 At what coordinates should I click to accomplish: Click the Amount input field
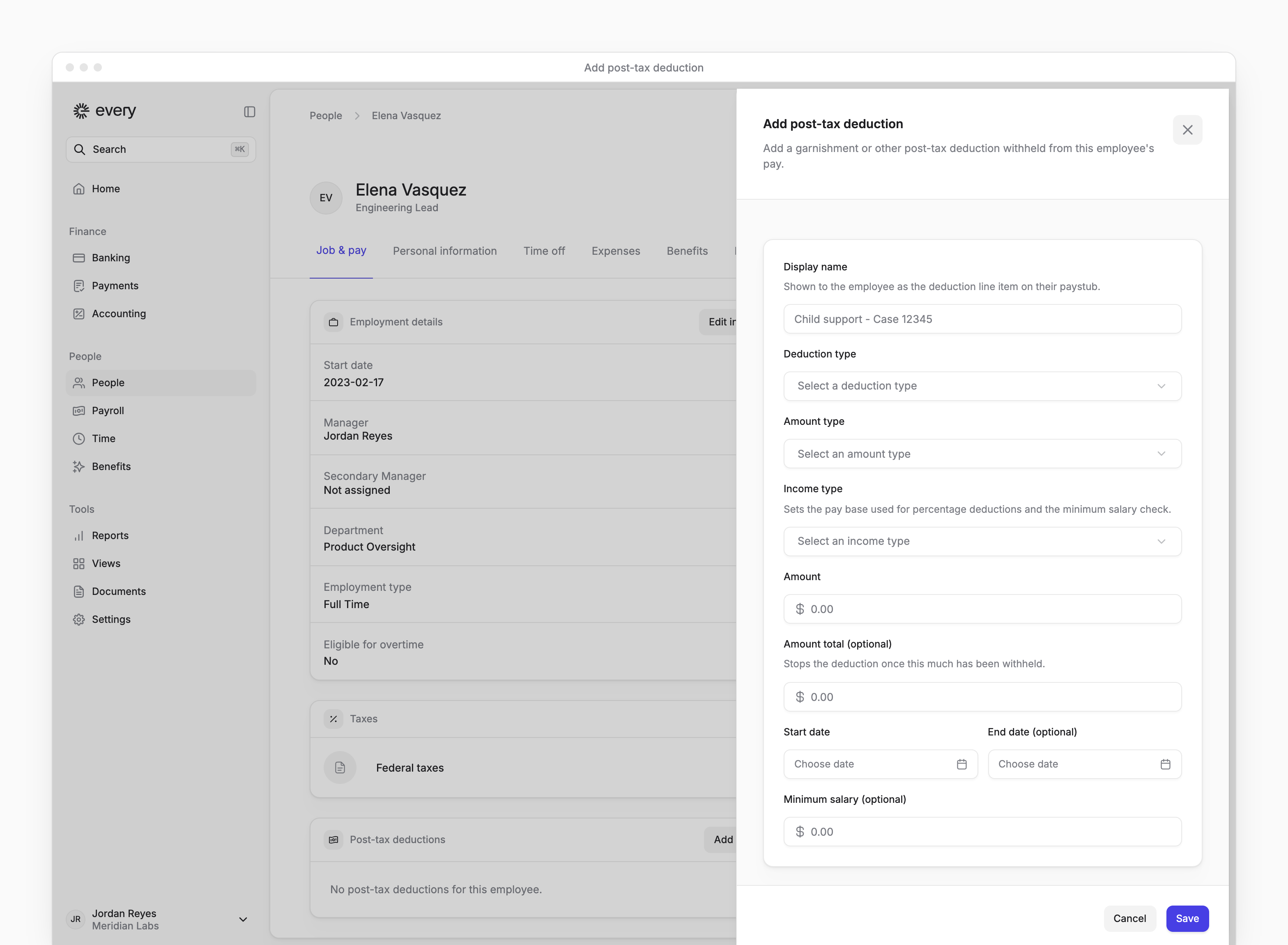point(982,609)
